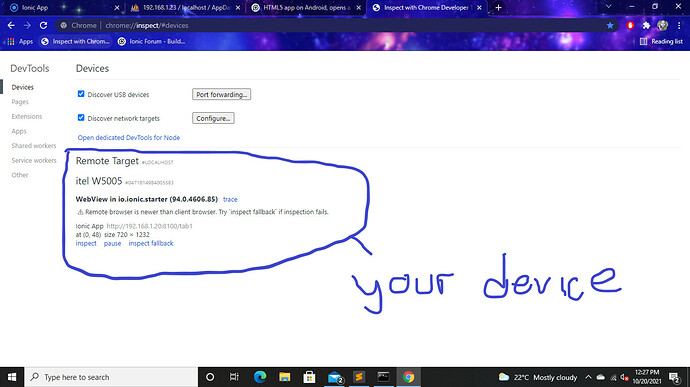This screenshot has height=387, width=690.
Task: Click the browser forward arrow
Action: 27,26
